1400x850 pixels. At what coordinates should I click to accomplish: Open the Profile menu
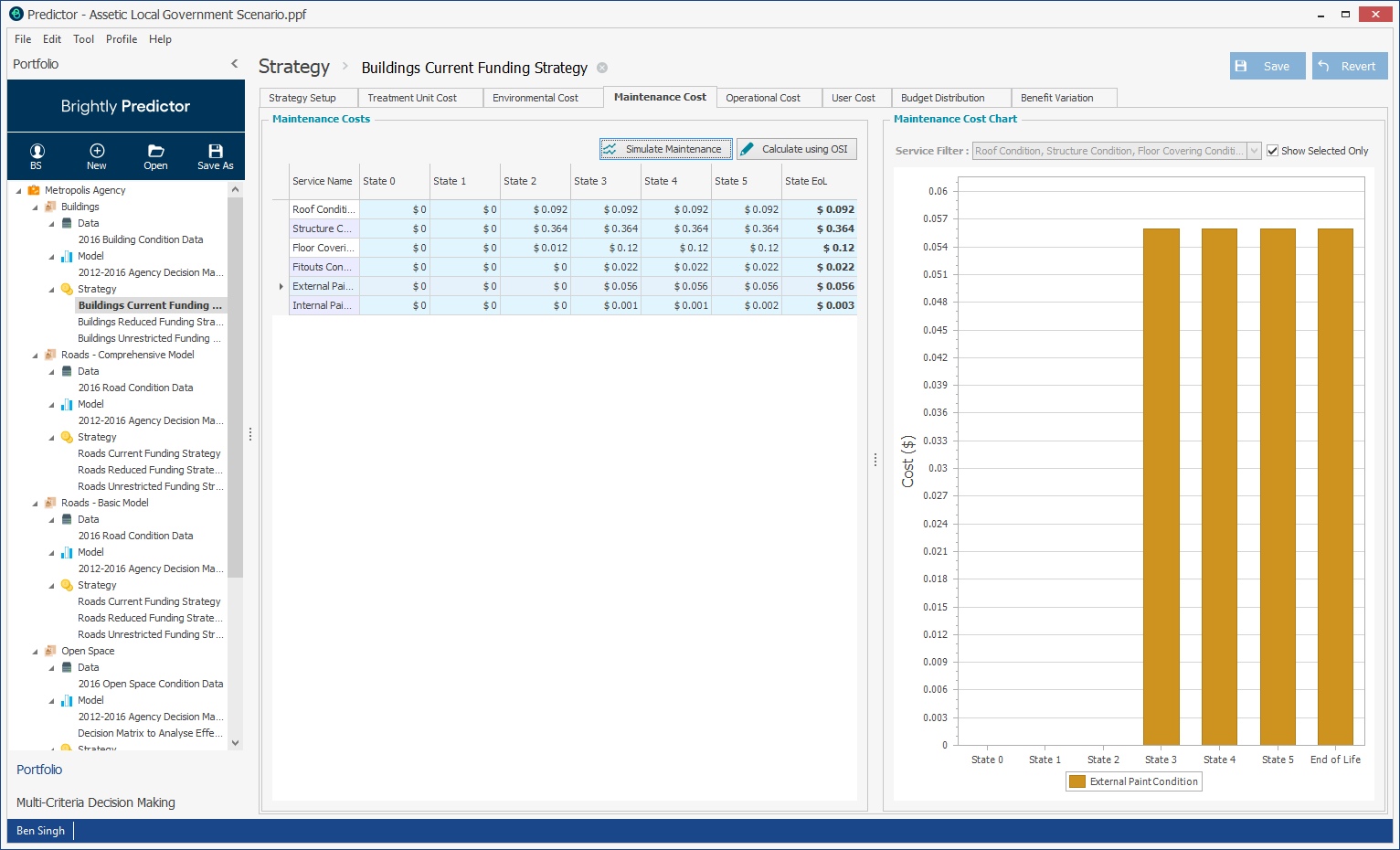click(x=122, y=39)
